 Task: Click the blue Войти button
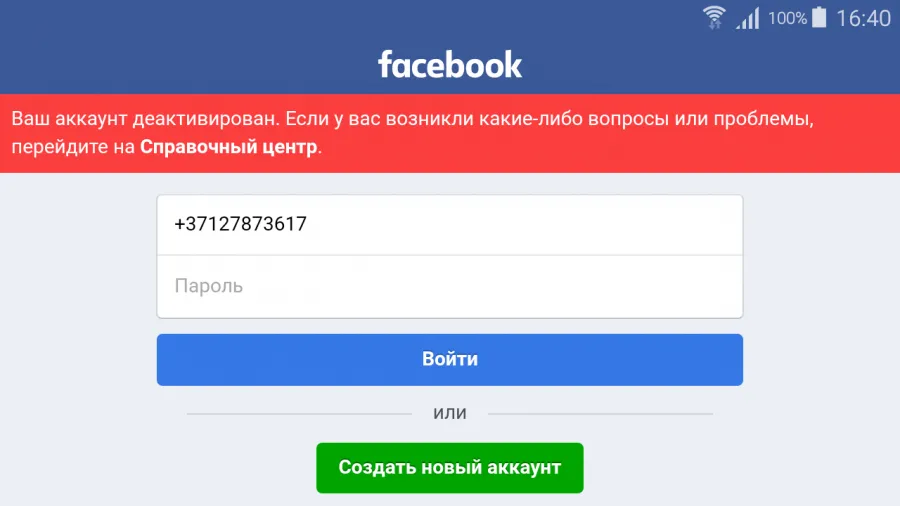(450, 359)
